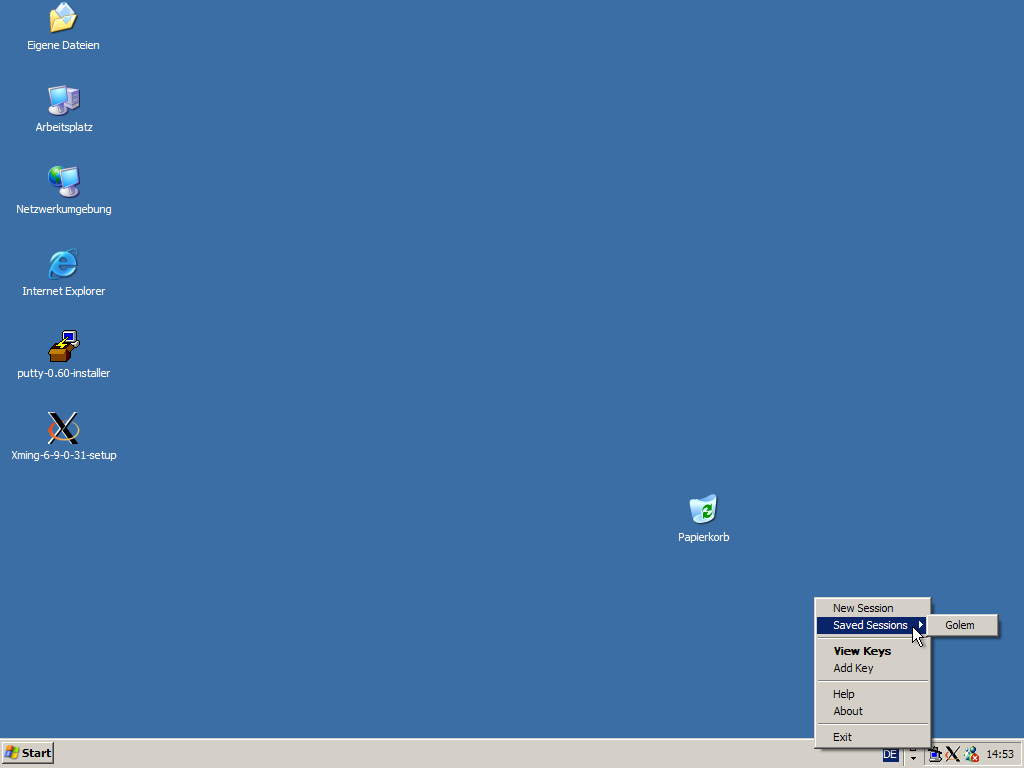1024x768 pixels.
Task: Select the Netzwerkumgebung desktop icon
Action: [x=63, y=182]
